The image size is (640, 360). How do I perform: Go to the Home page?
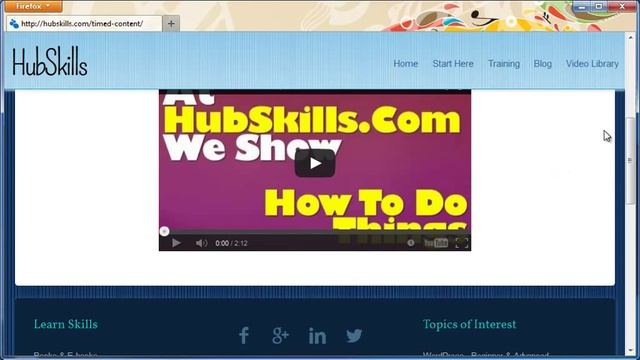405,64
